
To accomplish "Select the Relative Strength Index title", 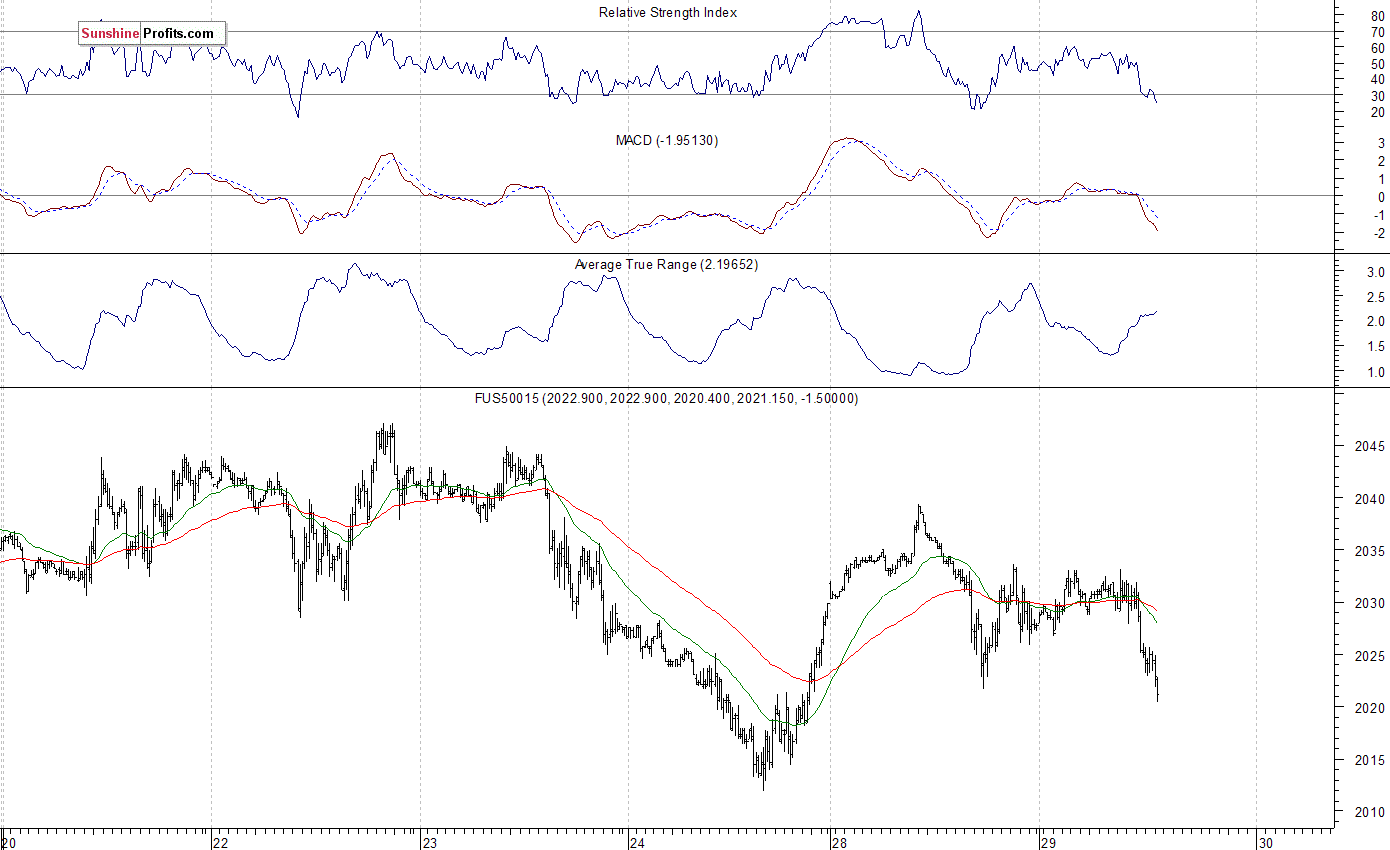I will [x=668, y=12].
